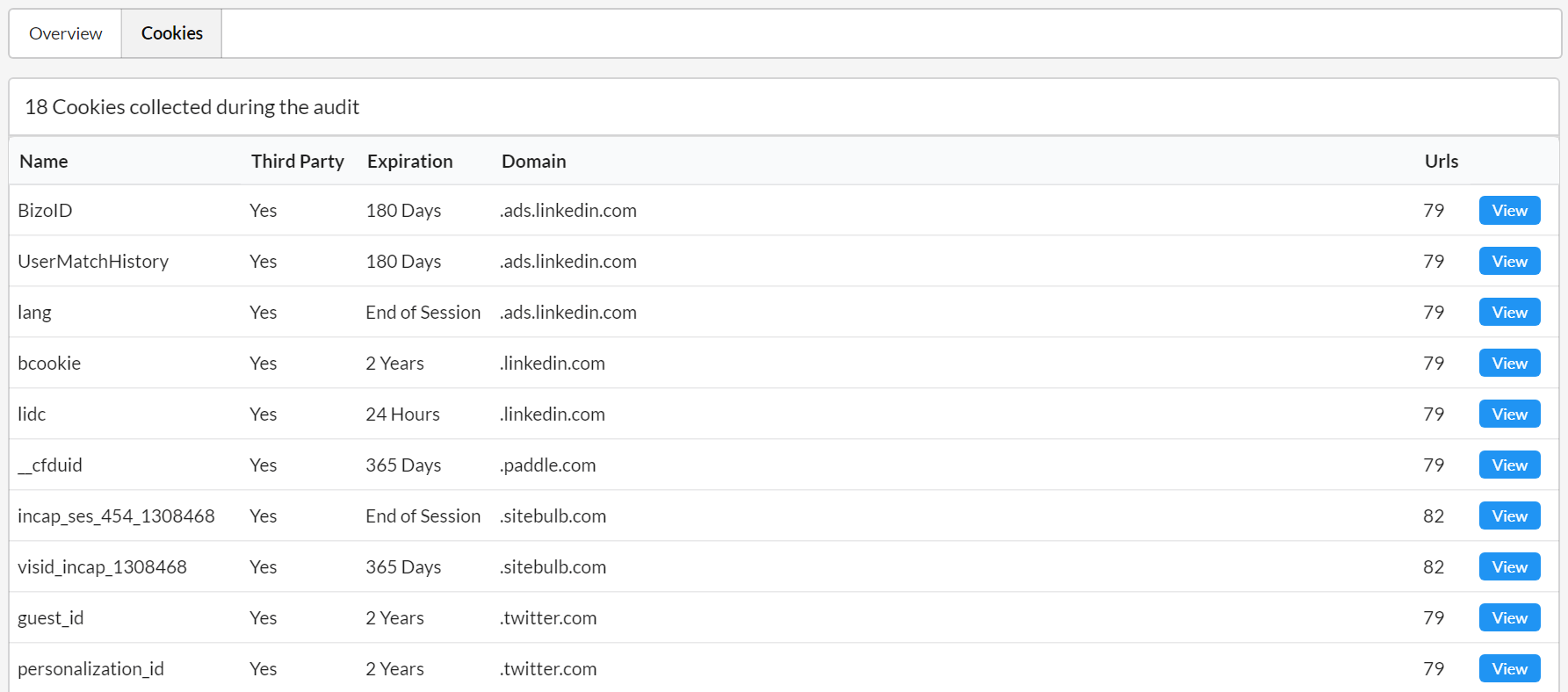Select the .paddle.com domain cell
Viewport: 1568px width, 692px height.
click(548, 465)
